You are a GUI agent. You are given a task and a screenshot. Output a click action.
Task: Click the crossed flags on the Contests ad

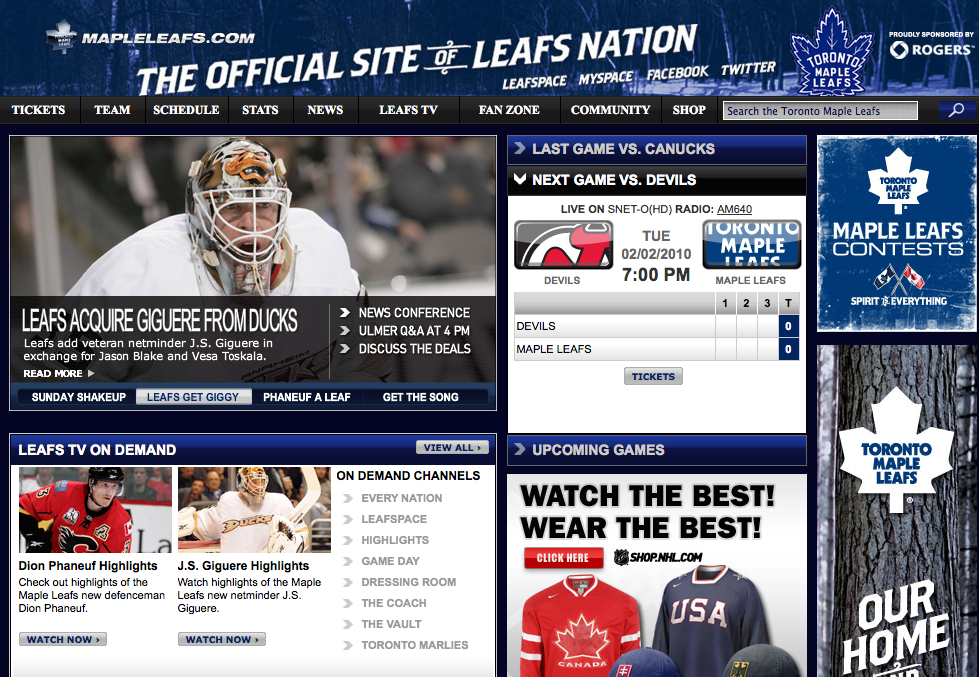pos(898,277)
